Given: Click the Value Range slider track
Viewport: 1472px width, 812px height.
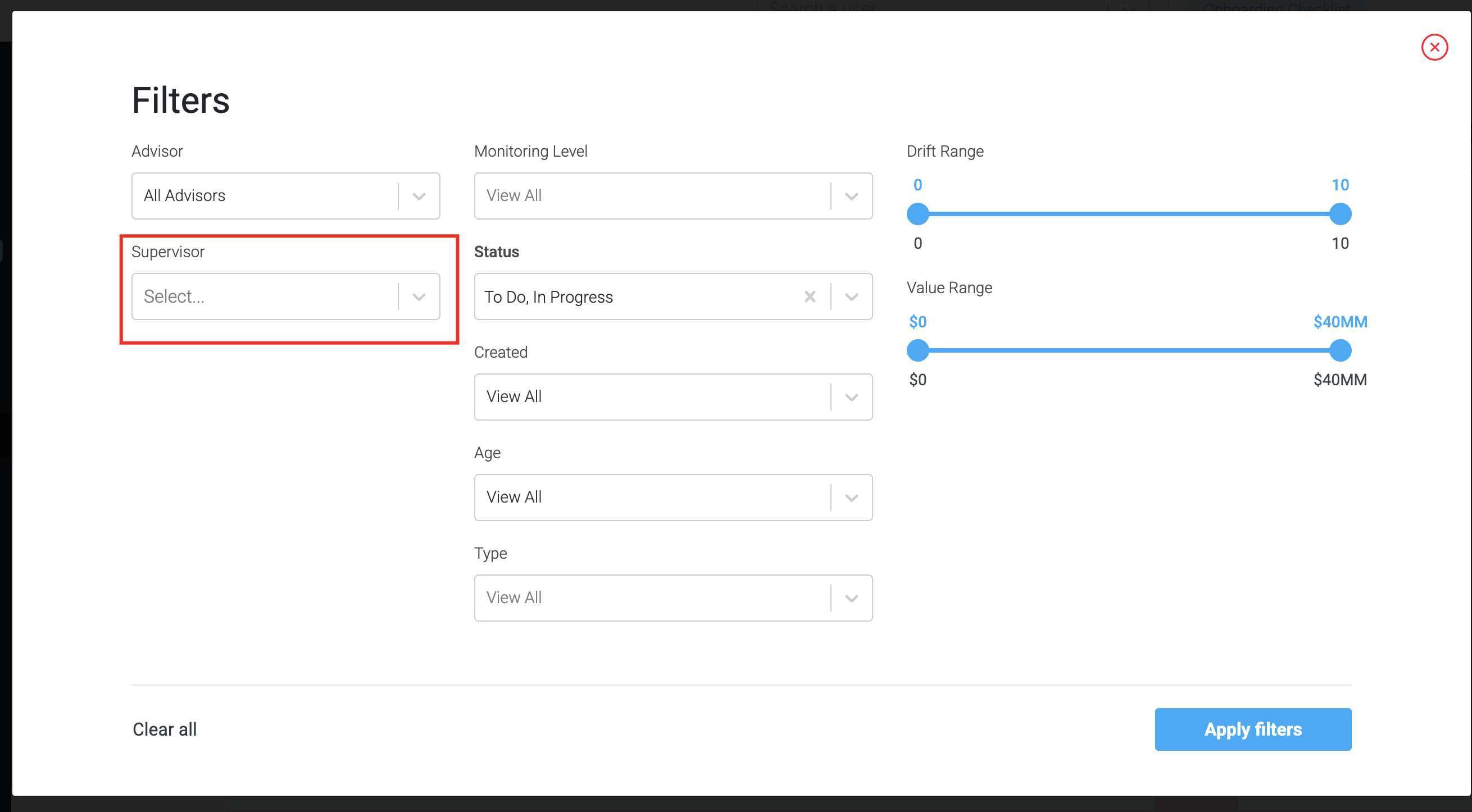Looking at the screenshot, I should pos(1129,350).
